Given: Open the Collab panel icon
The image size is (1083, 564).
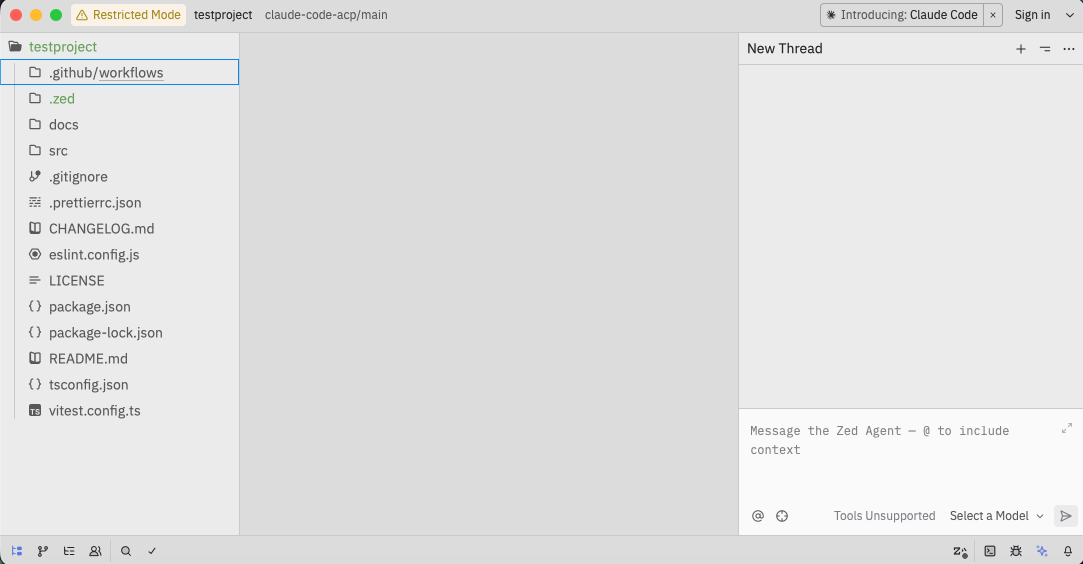Looking at the screenshot, I should (x=95, y=551).
